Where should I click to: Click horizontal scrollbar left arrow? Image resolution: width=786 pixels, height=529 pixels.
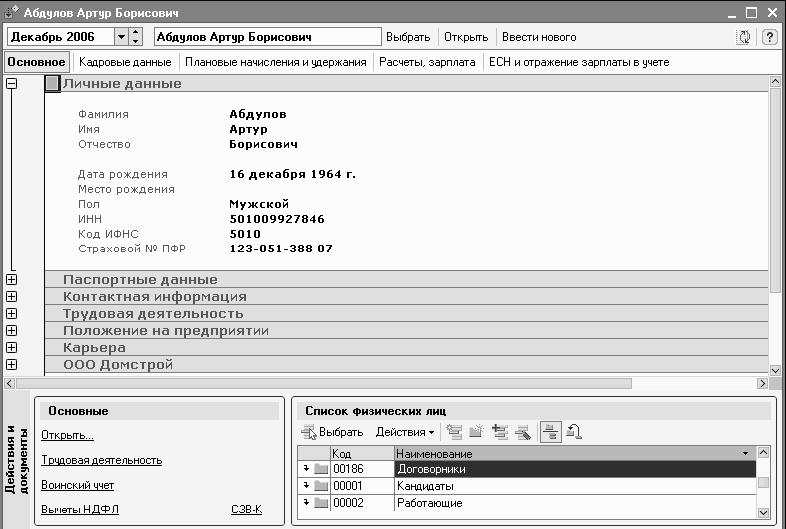pos(10,384)
